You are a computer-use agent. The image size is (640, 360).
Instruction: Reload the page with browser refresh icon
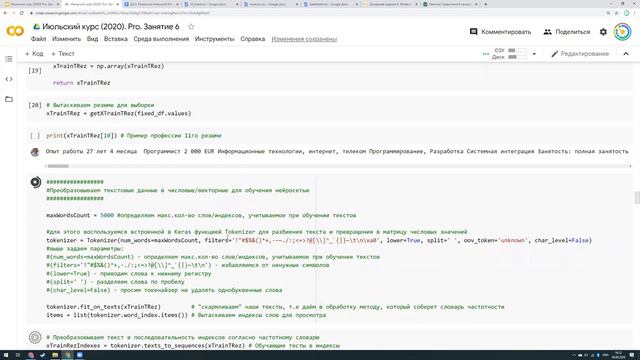tap(22, 13)
